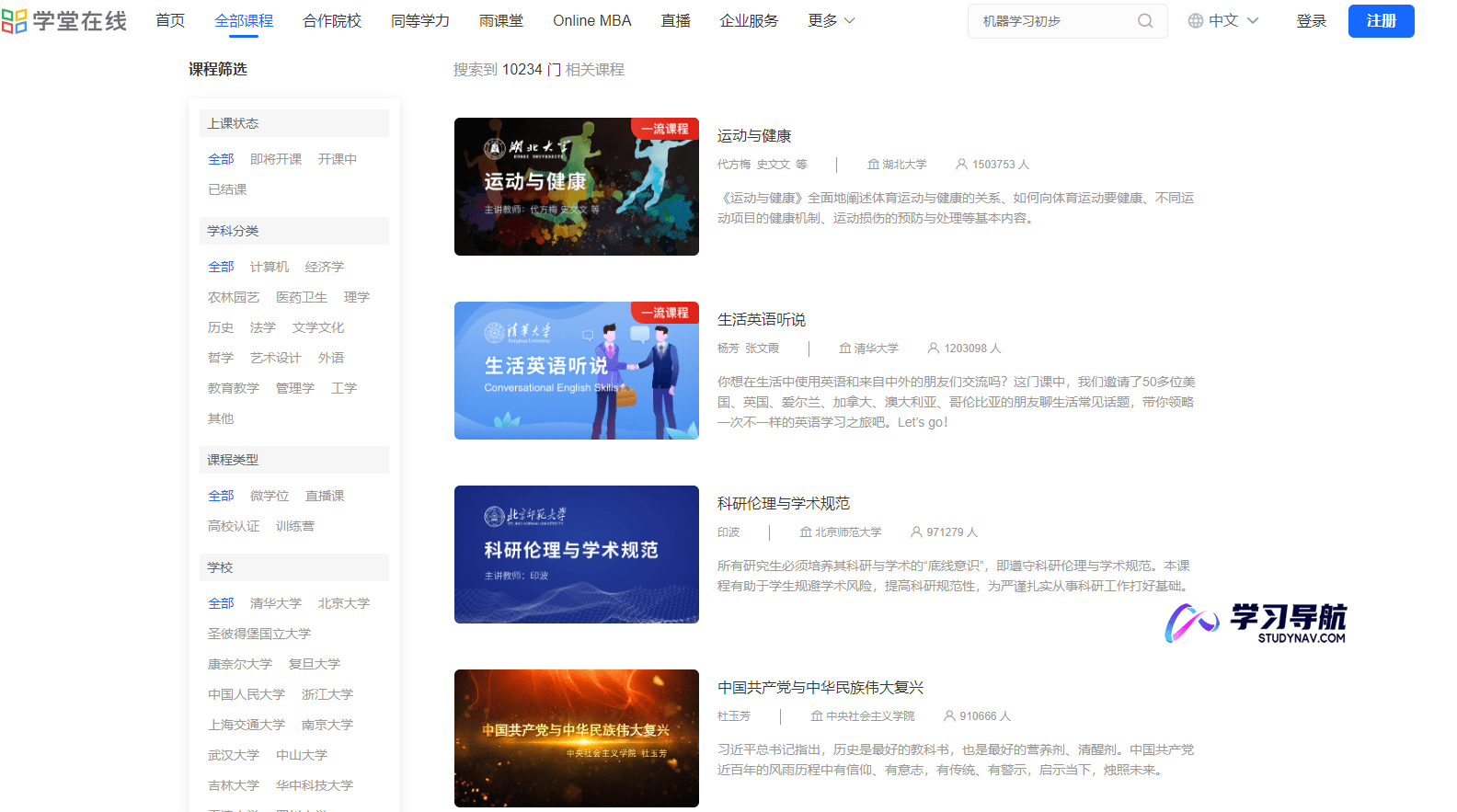Filter subject by 艺术设计

[x=276, y=358]
